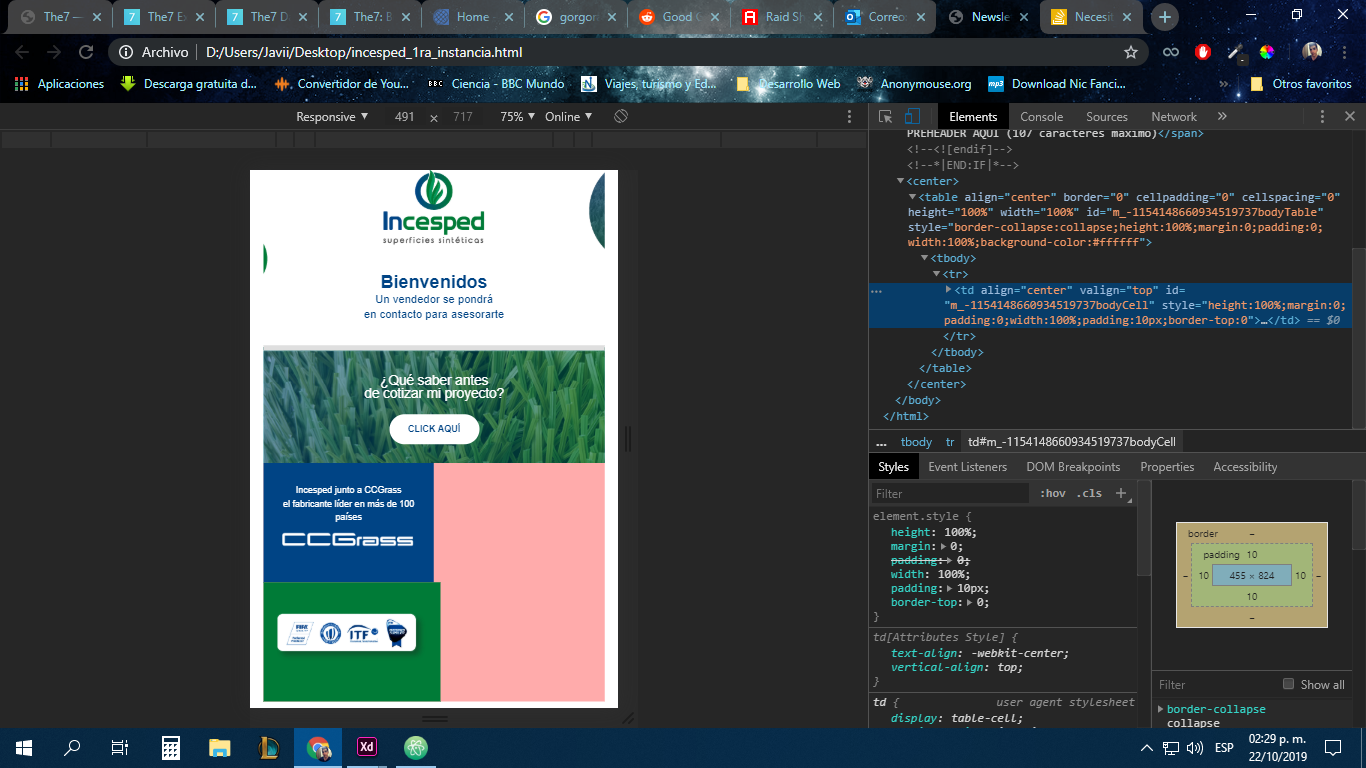
Task: Edit the viewport width field 491
Action: [x=404, y=117]
